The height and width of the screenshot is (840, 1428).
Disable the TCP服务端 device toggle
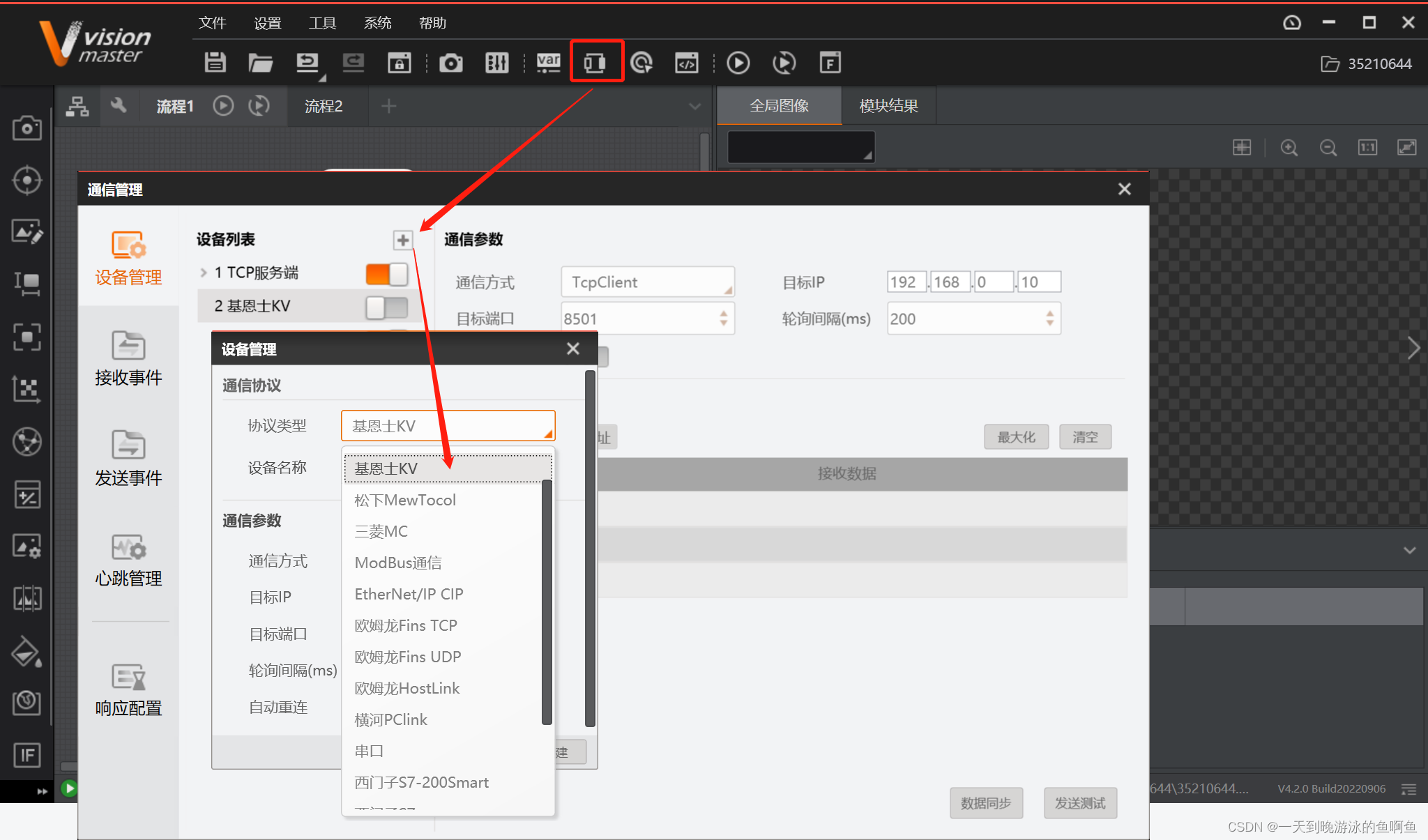coord(387,273)
